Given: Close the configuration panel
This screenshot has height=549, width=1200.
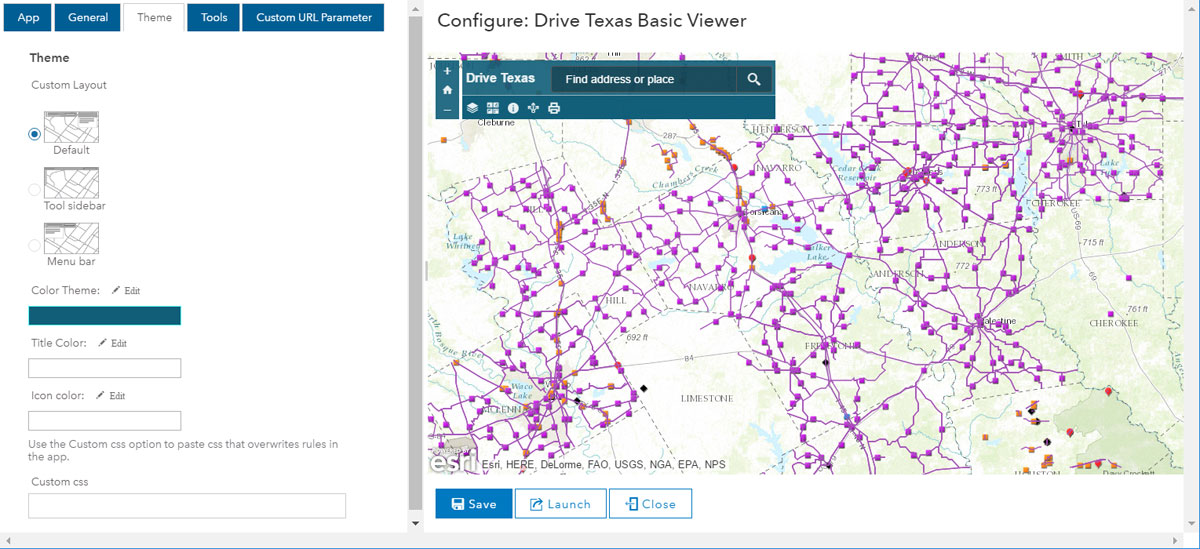Looking at the screenshot, I should [x=650, y=504].
